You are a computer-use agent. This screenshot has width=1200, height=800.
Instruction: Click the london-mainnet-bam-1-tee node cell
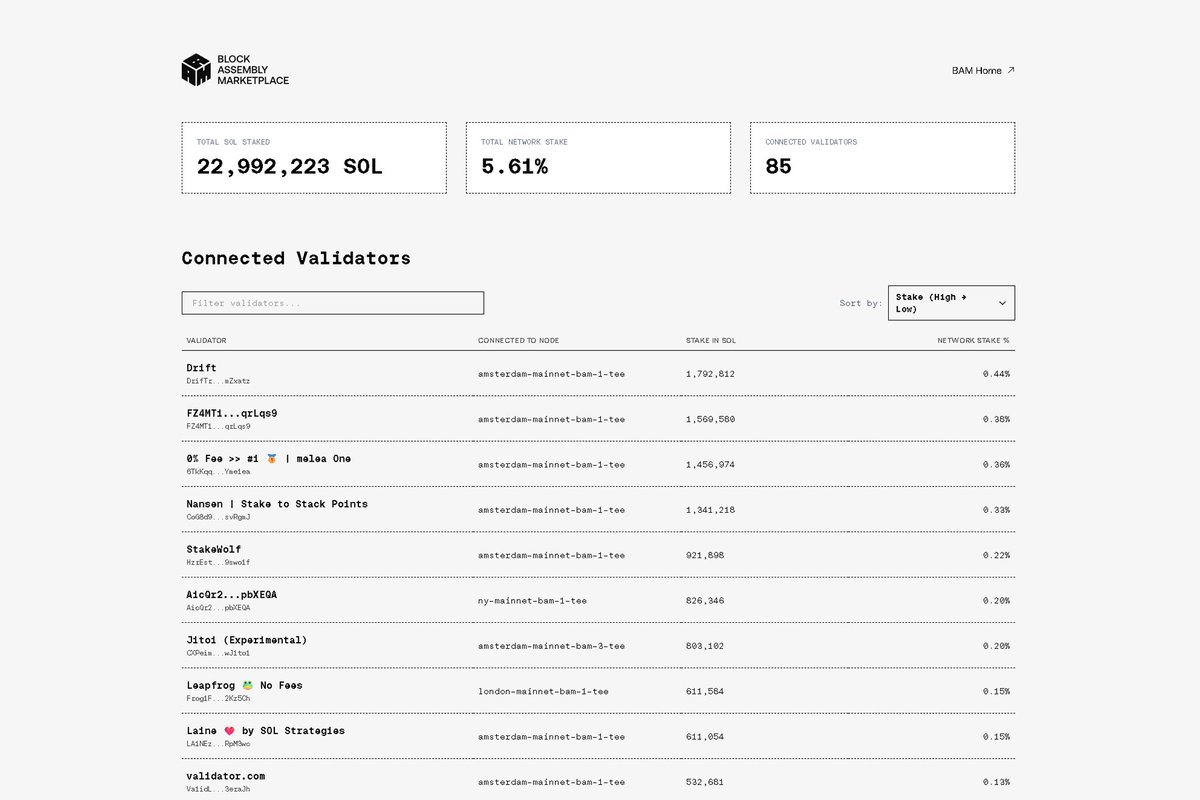click(543, 691)
